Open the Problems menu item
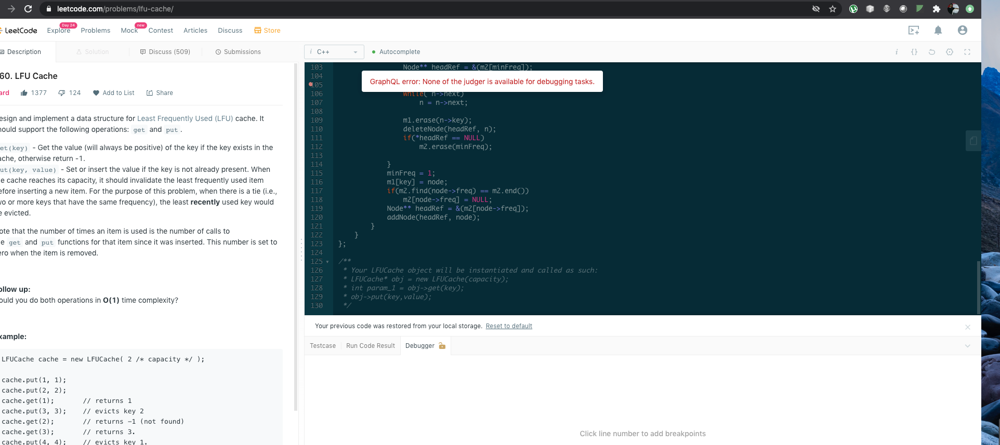1000x445 pixels. (x=95, y=30)
